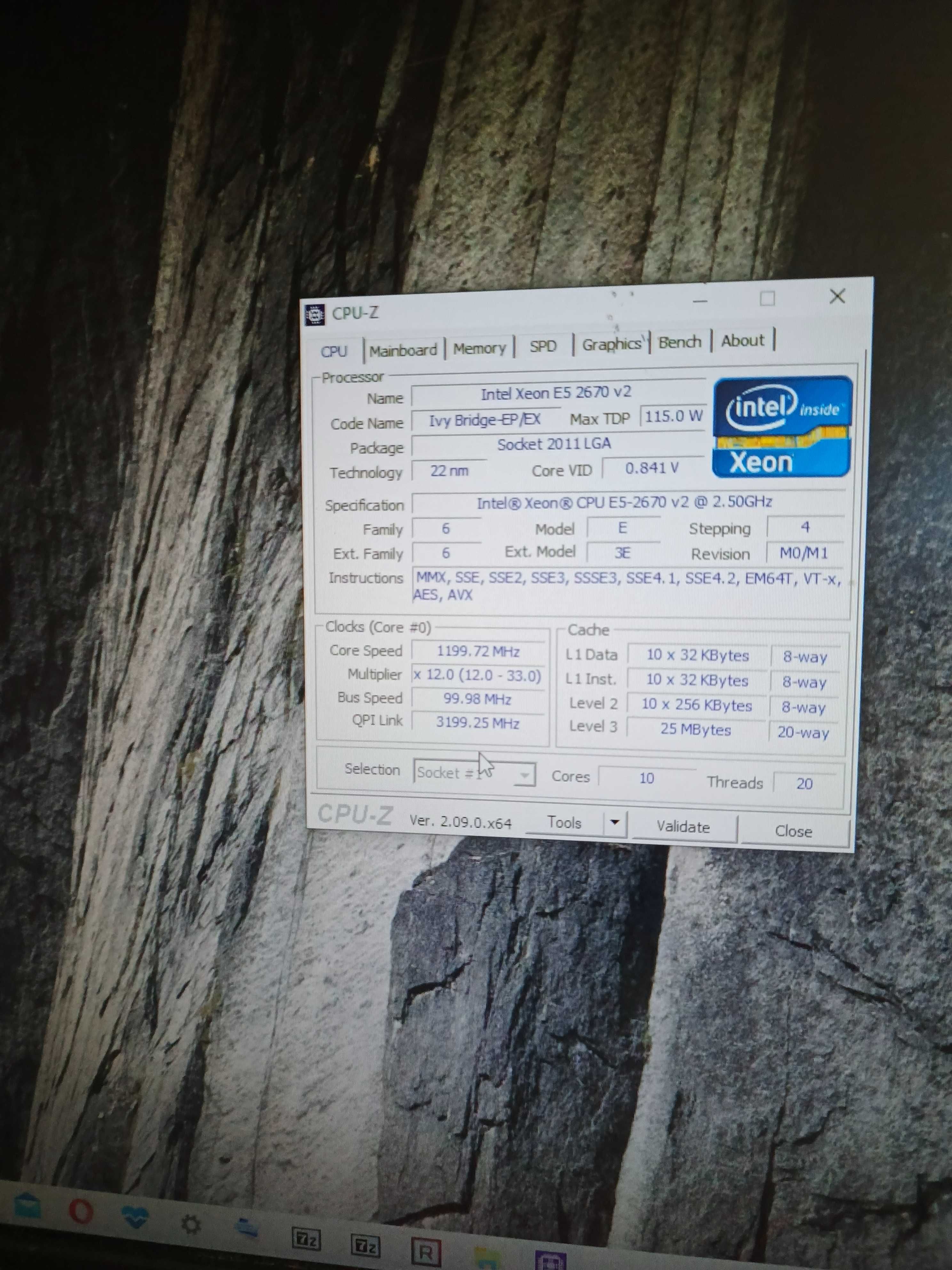The width and height of the screenshot is (952, 1270).
Task: Click the Threads value 20
Action: pos(805,783)
